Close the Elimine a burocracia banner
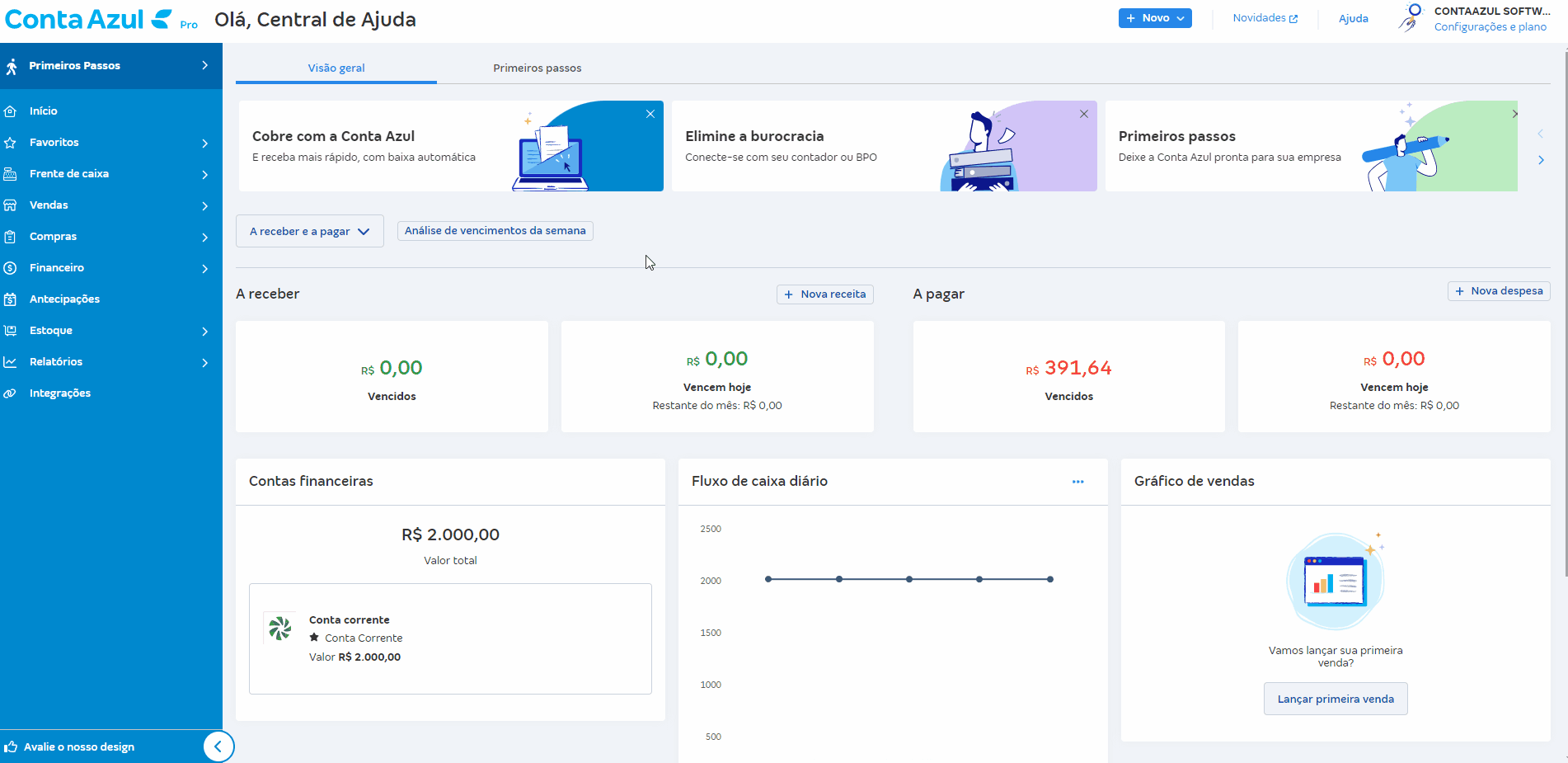 (x=1084, y=114)
